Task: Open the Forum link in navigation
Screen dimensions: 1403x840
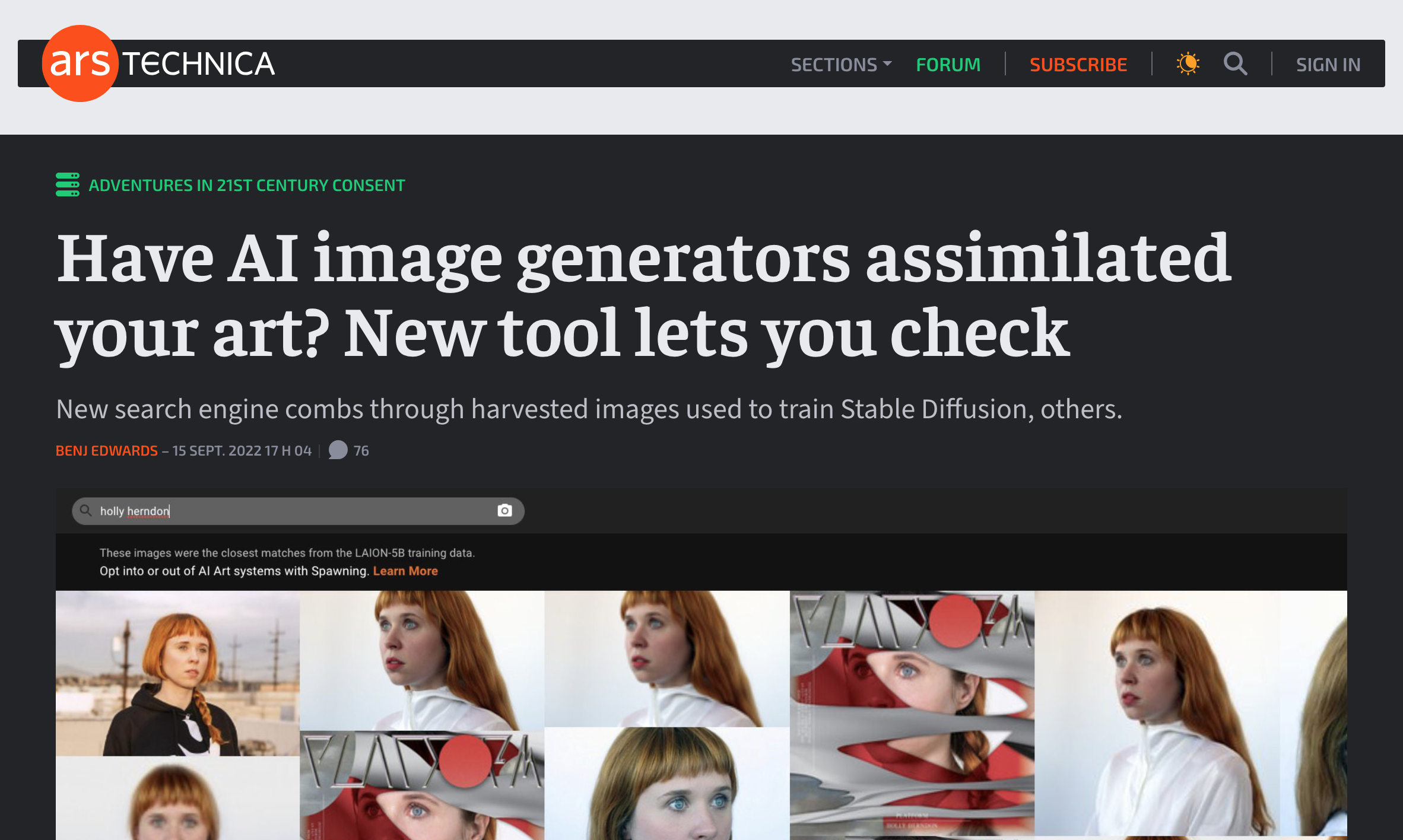Action: pos(948,64)
